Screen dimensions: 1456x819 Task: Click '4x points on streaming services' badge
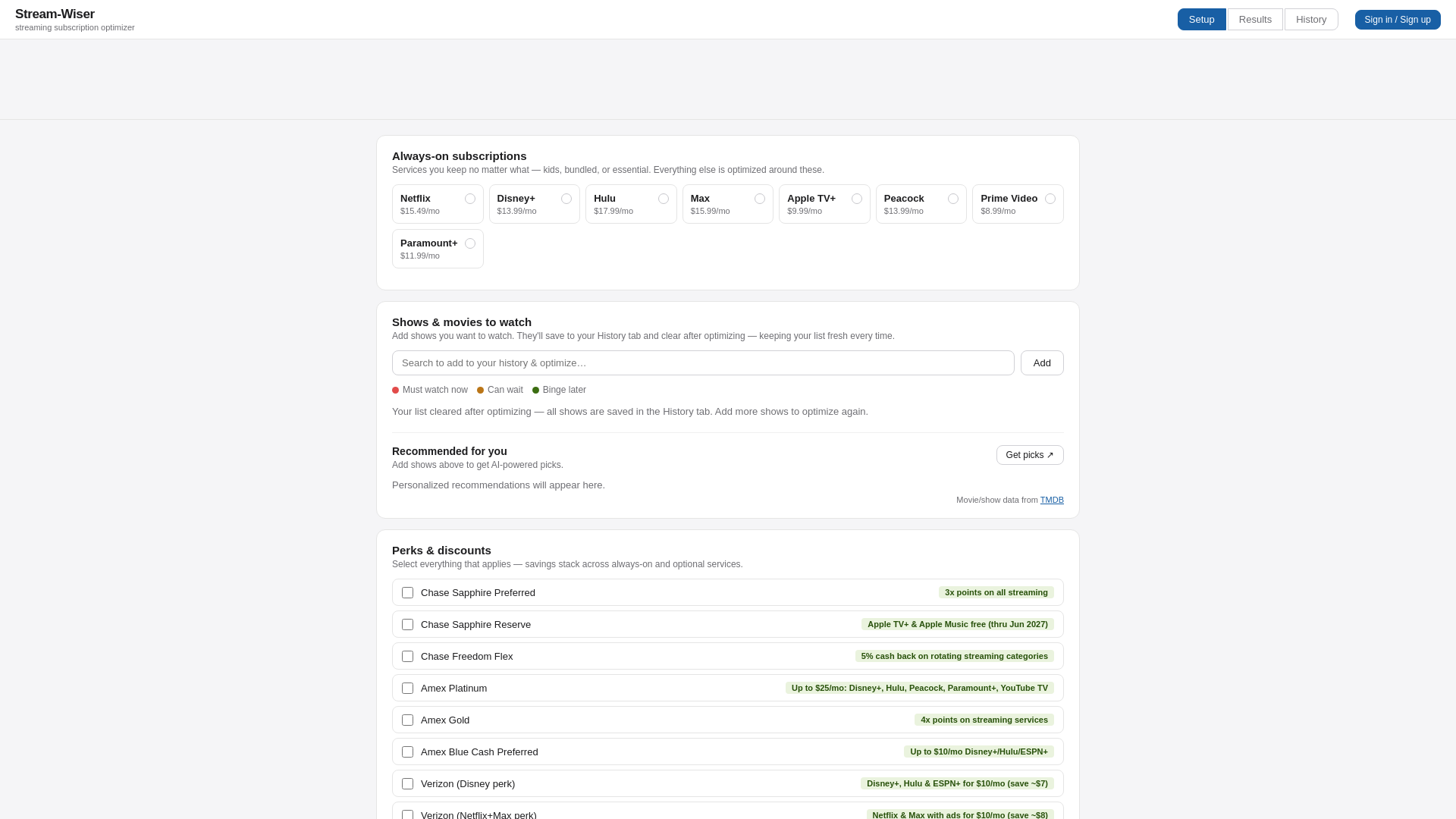pyautogui.click(x=984, y=720)
